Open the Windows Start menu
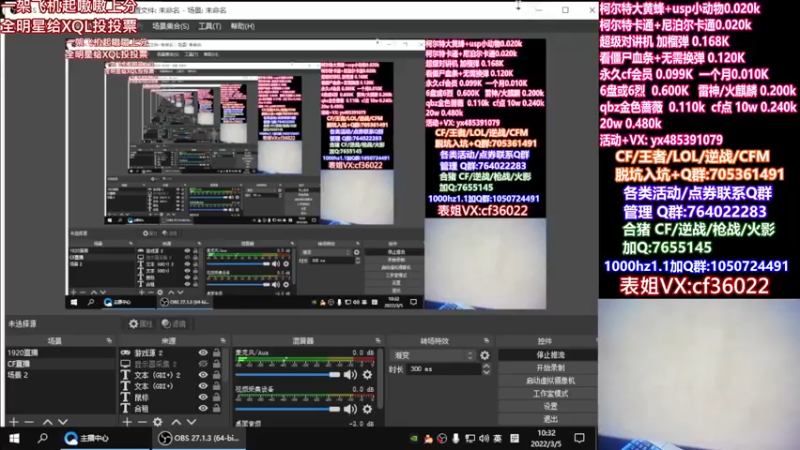The width and height of the screenshot is (800, 450). (14, 438)
